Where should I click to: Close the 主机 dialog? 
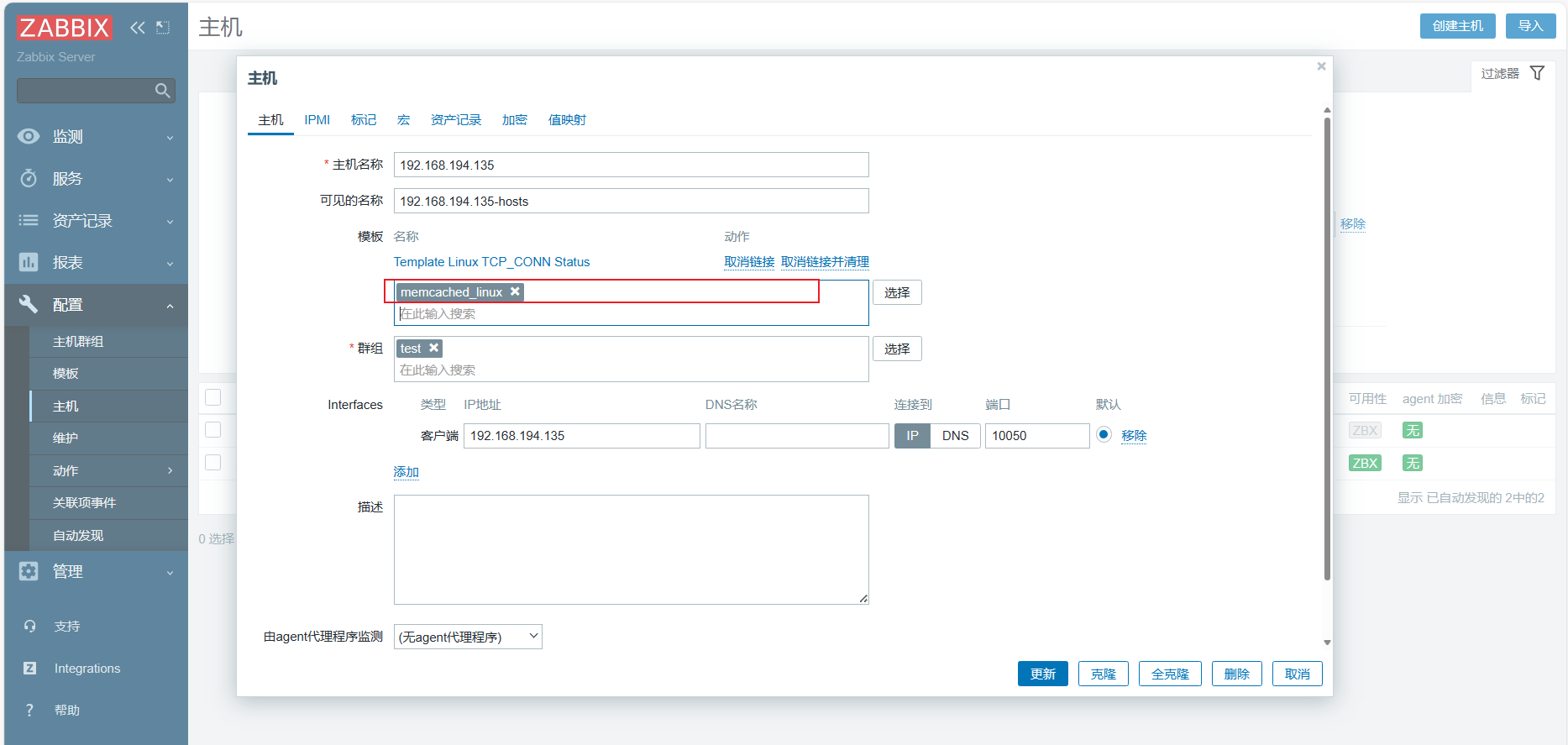coord(1321,66)
